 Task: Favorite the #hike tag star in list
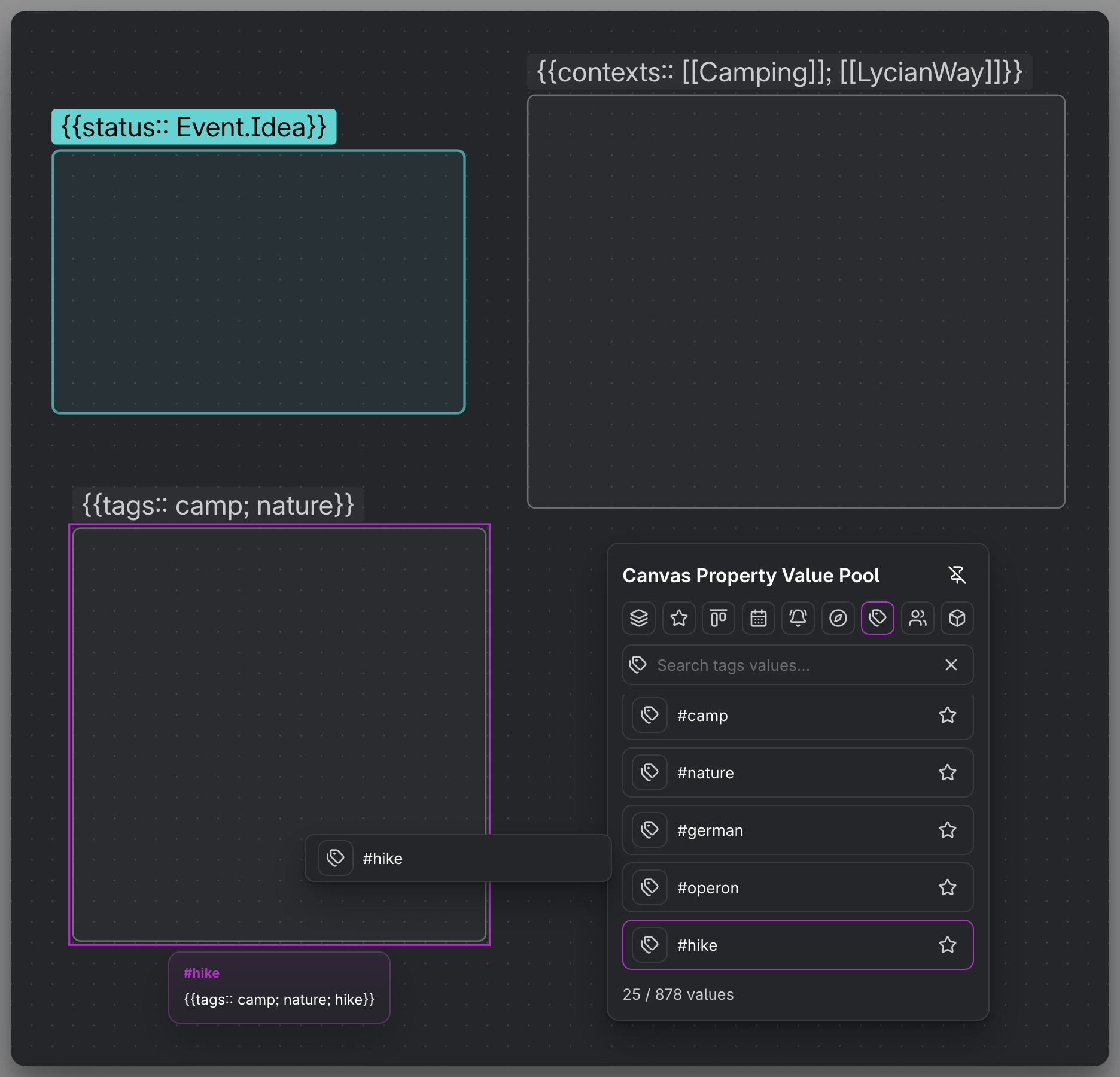948,945
